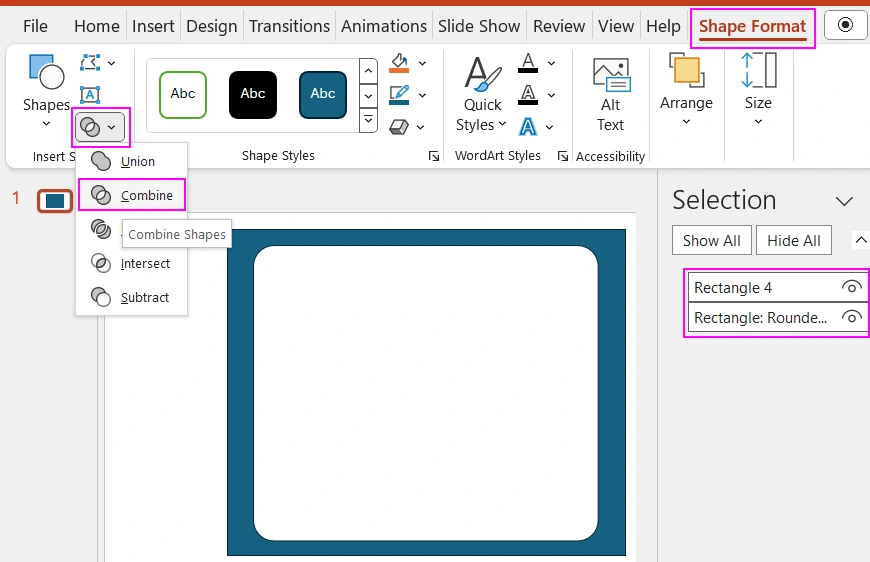This screenshot has width=870, height=562.
Task: Click the Text Fill icon
Action: [x=528, y=63]
